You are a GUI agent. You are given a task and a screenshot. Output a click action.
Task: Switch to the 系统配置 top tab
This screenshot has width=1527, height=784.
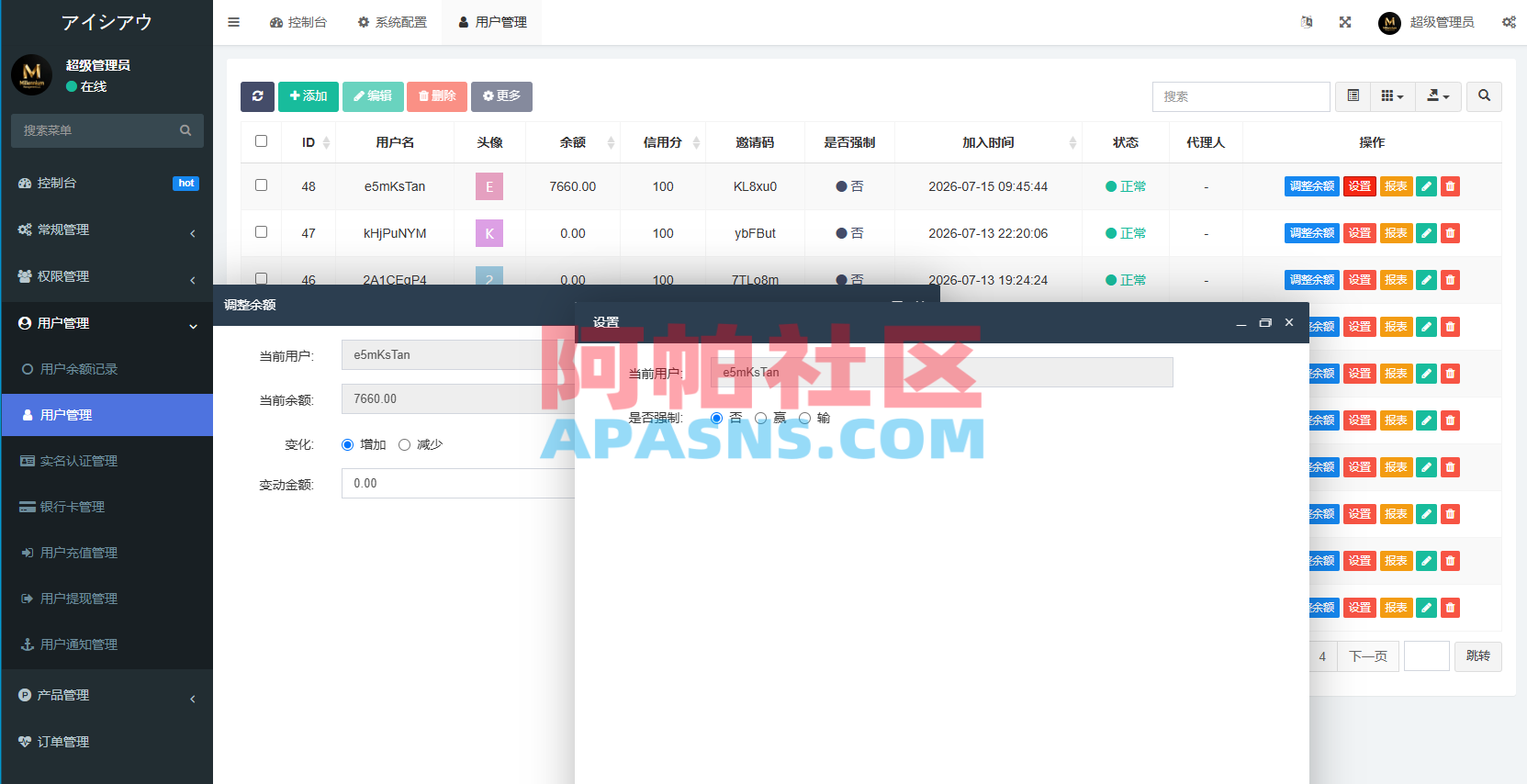392,22
